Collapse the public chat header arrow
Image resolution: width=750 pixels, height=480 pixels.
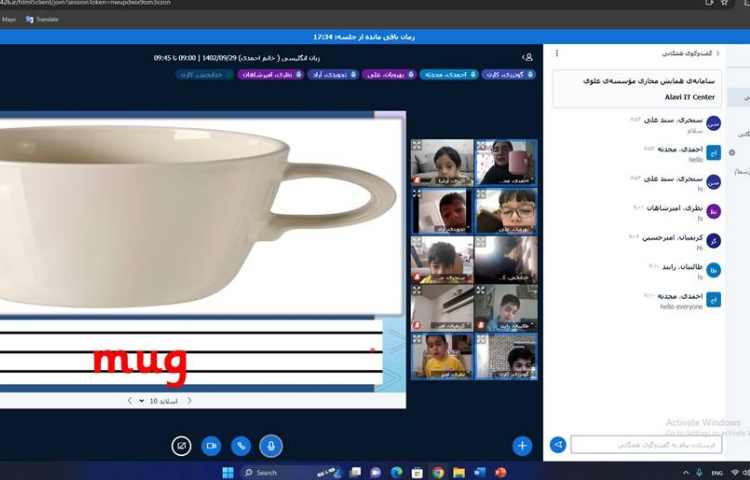pos(717,53)
